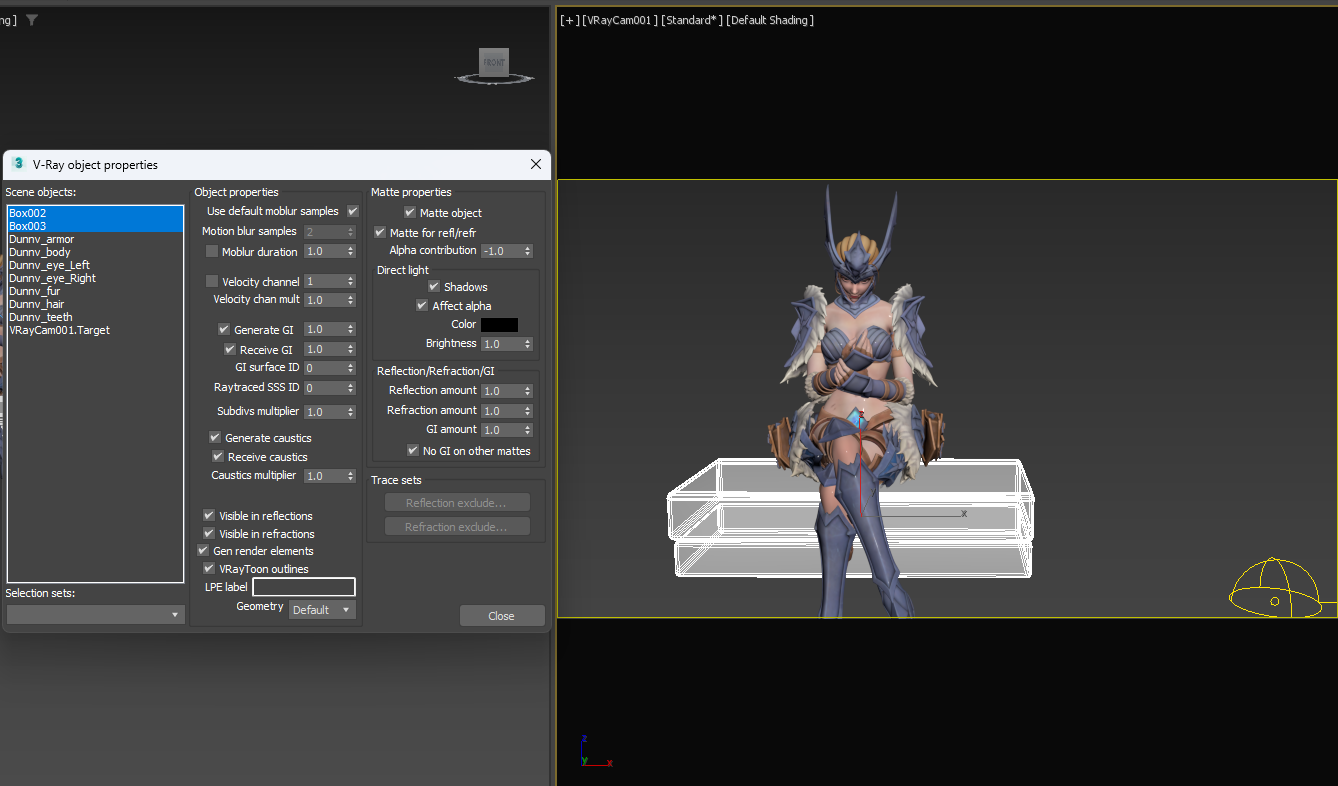
Task: Toggle Generate caustics checkbox
Action: (x=215, y=438)
